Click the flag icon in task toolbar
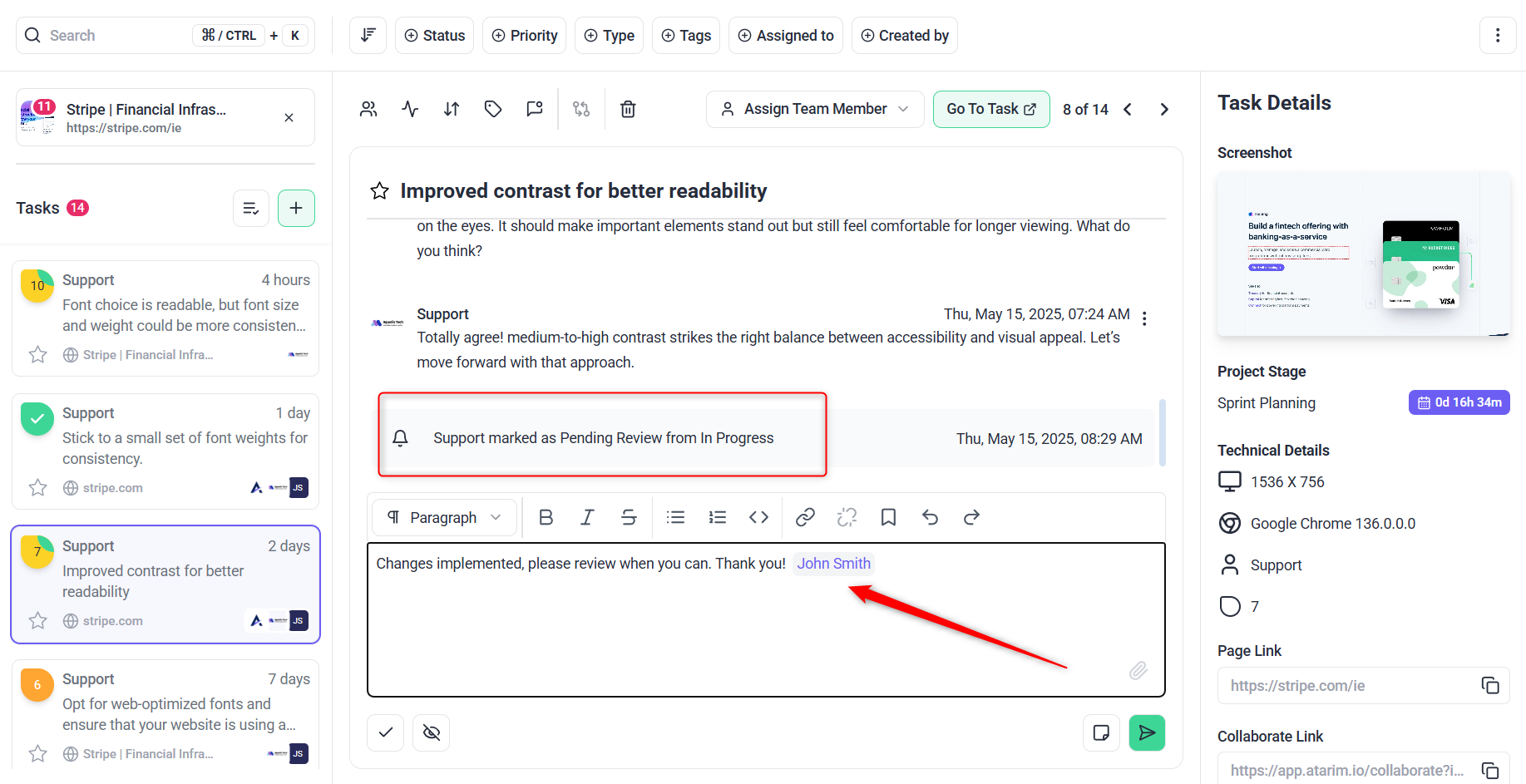The height and width of the screenshot is (784, 1526). click(x=535, y=109)
